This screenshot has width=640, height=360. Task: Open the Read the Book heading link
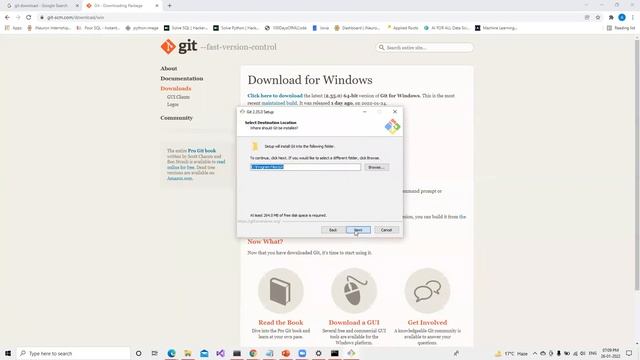click(x=281, y=322)
